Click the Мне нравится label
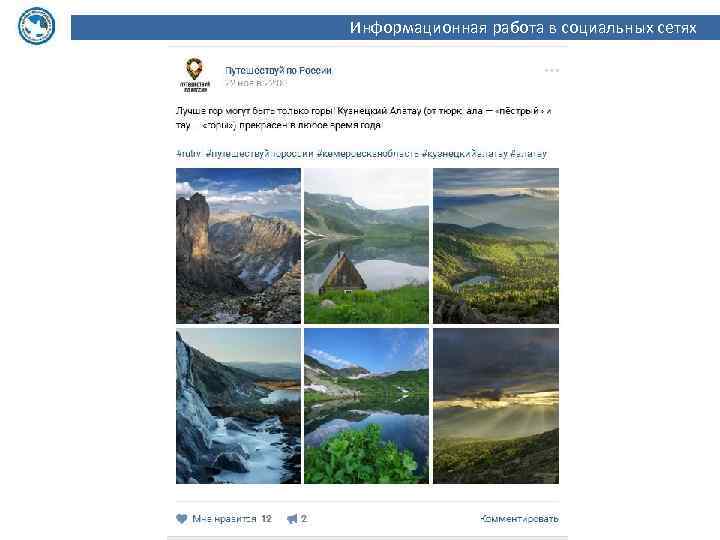Viewport: 720px width, 540px height. tap(224, 519)
